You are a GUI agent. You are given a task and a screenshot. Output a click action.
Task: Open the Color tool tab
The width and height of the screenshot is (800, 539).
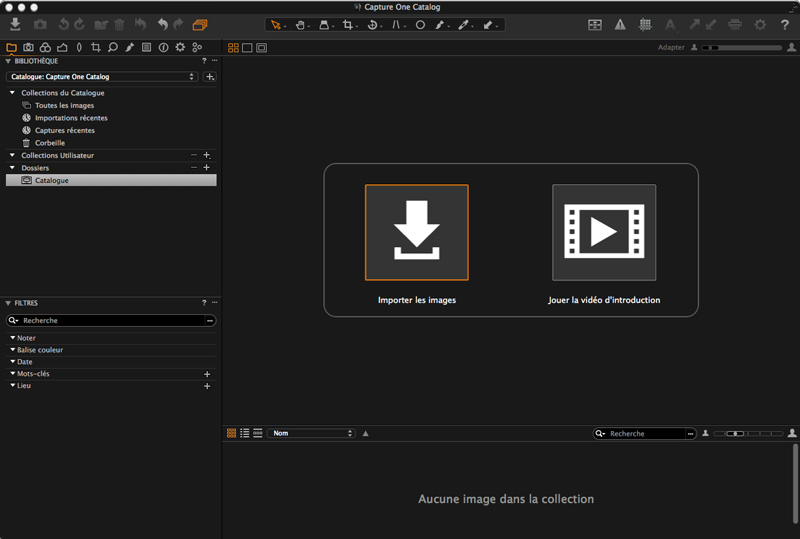45,47
